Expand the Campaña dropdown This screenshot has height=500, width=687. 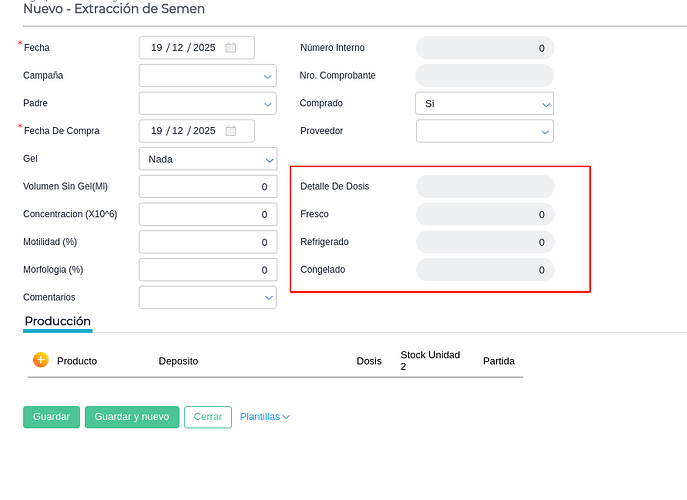point(207,76)
